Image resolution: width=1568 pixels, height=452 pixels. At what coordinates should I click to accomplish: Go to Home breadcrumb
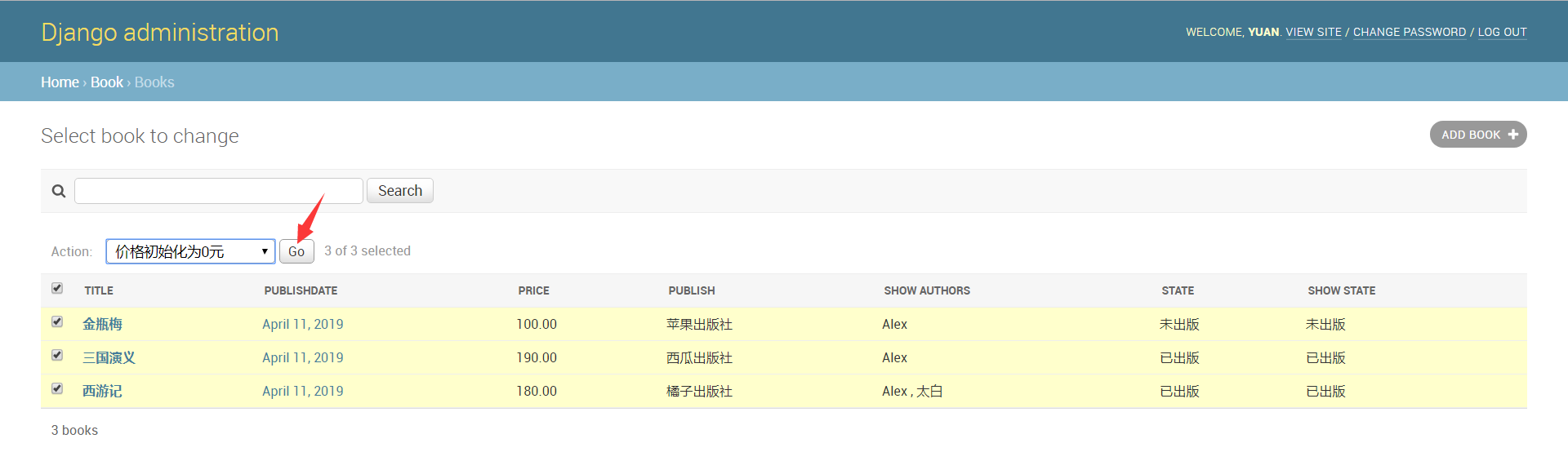pos(60,82)
